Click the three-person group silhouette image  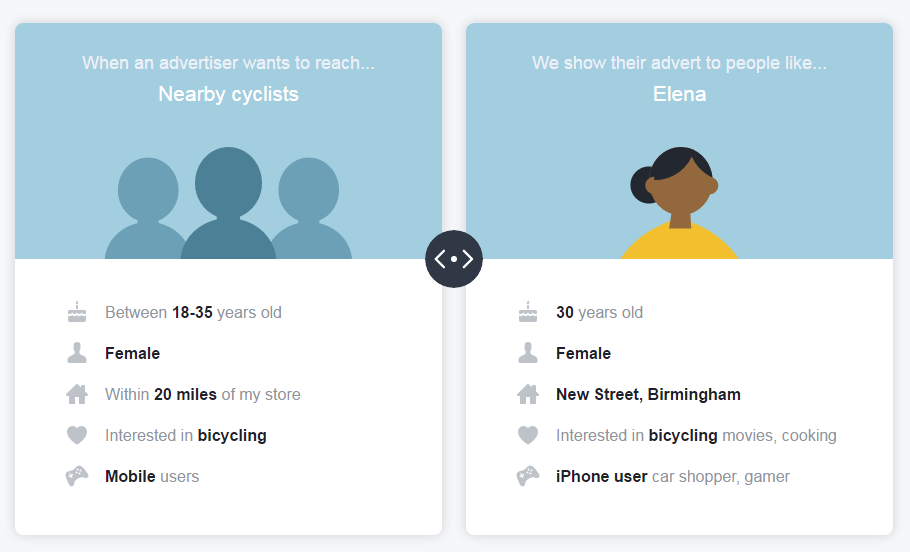coord(228,205)
